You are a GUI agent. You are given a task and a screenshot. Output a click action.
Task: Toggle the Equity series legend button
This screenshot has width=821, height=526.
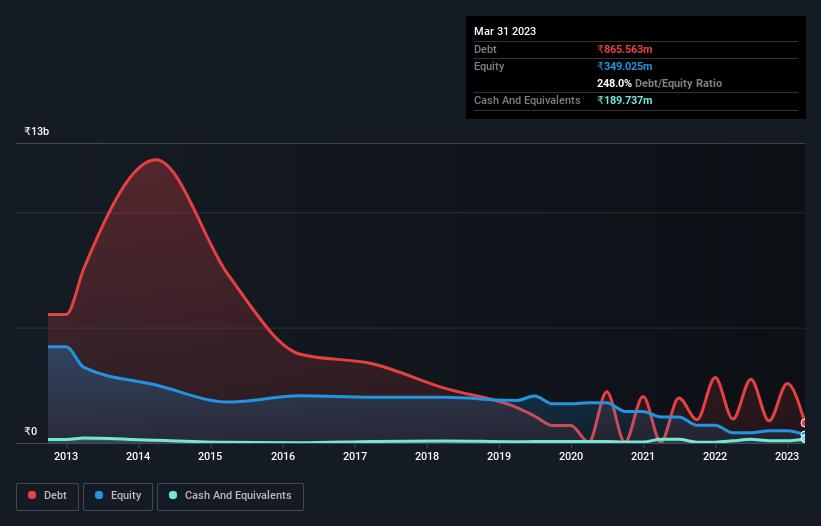pyautogui.click(x=118, y=496)
